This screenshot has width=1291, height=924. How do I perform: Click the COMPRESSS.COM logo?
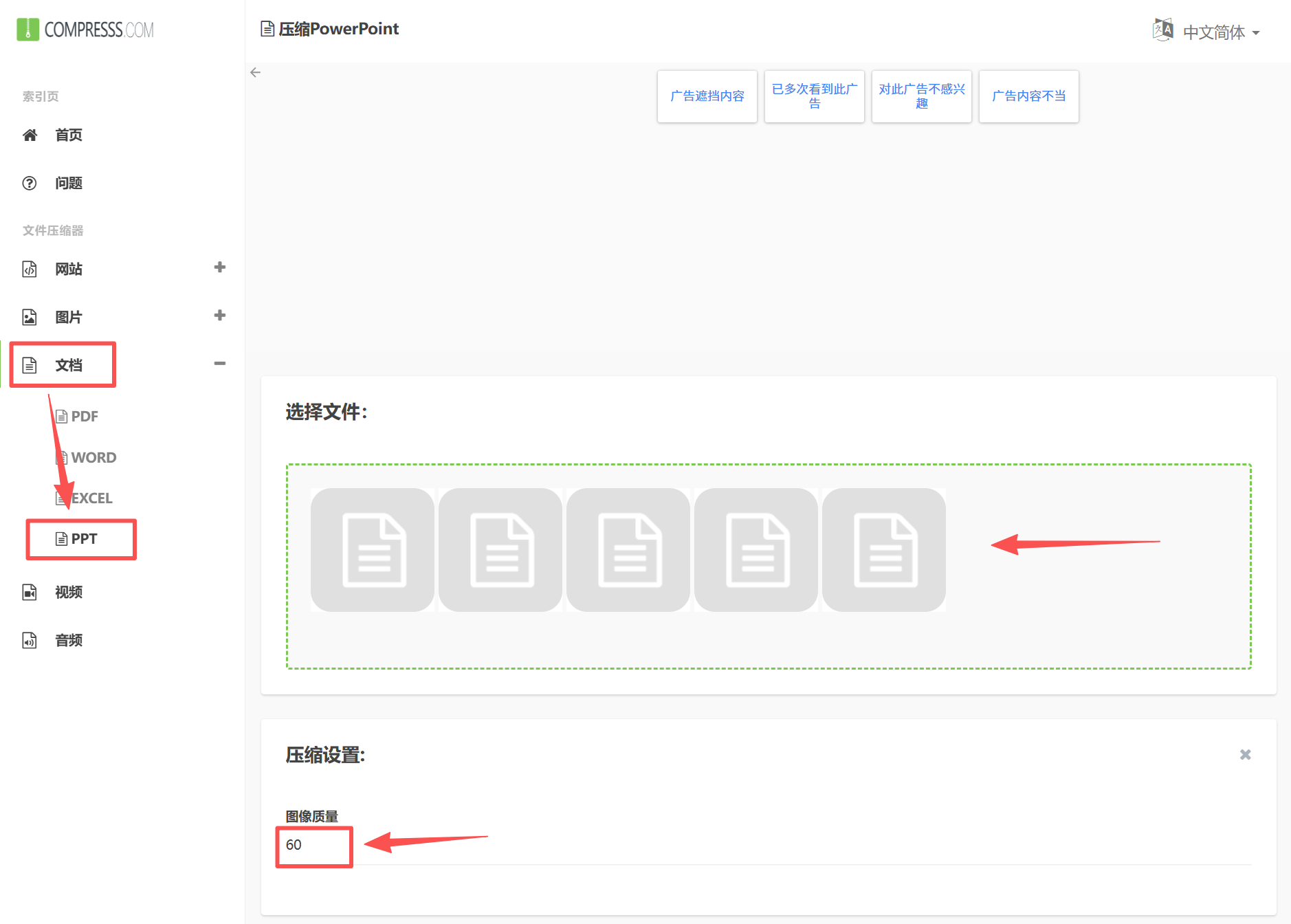tap(84, 29)
